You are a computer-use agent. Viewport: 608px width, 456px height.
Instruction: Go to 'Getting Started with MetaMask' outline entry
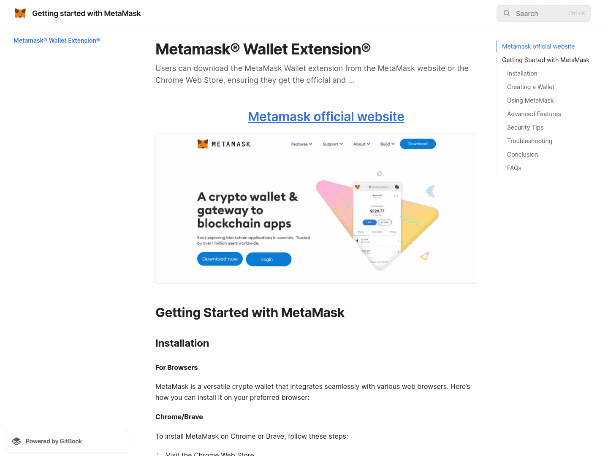click(545, 60)
